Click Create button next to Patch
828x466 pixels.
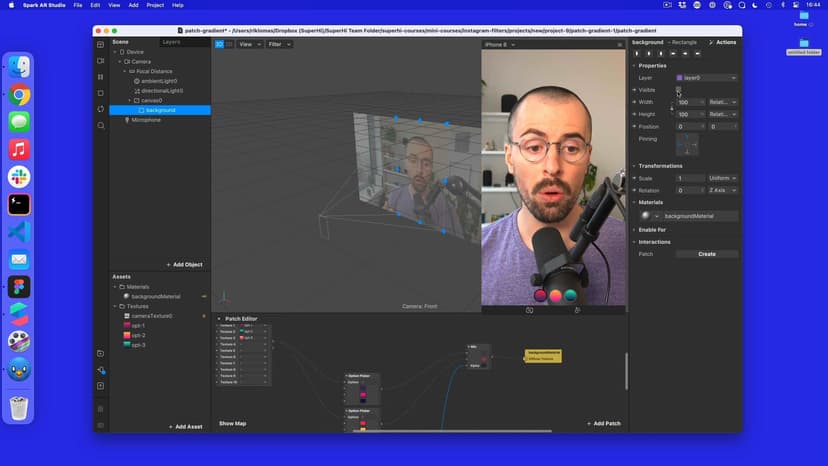point(707,254)
